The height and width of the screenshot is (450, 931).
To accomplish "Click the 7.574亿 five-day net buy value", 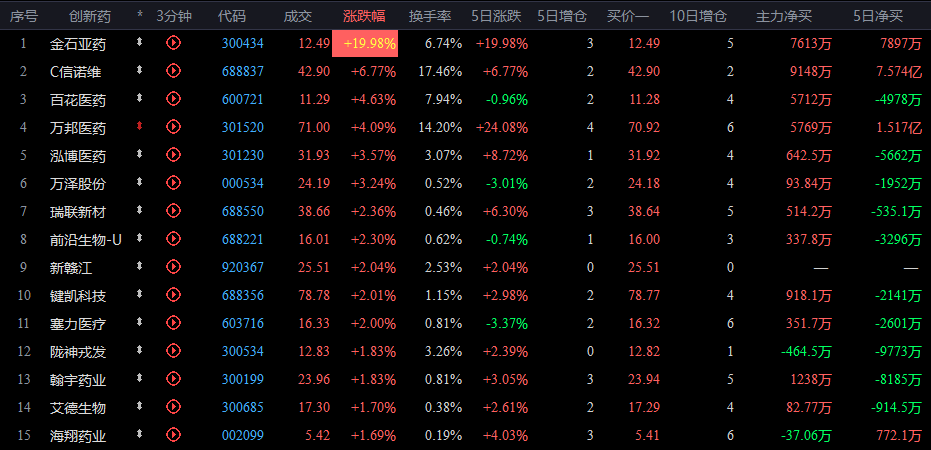I will 899,71.
